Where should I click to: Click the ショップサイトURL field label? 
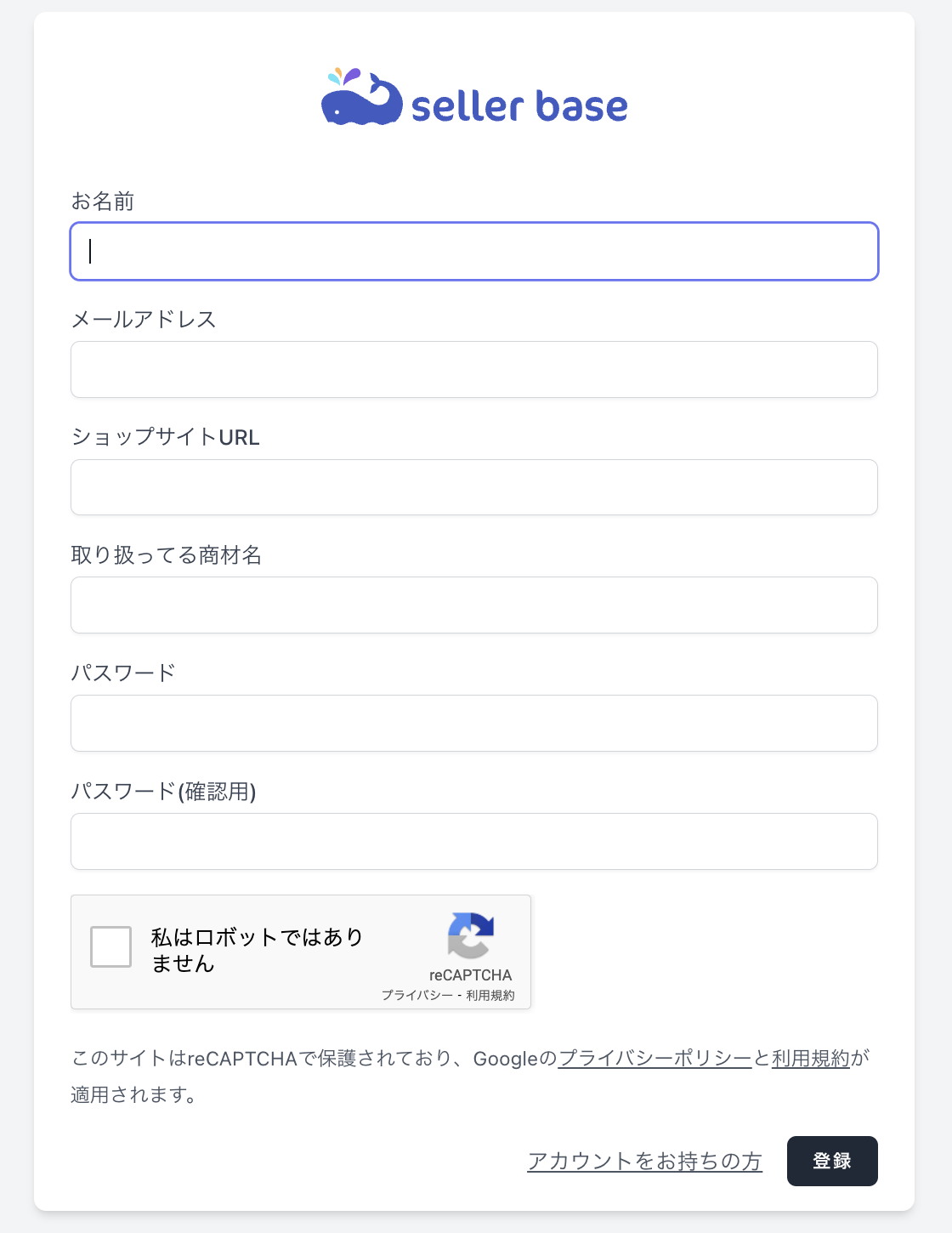(x=166, y=437)
